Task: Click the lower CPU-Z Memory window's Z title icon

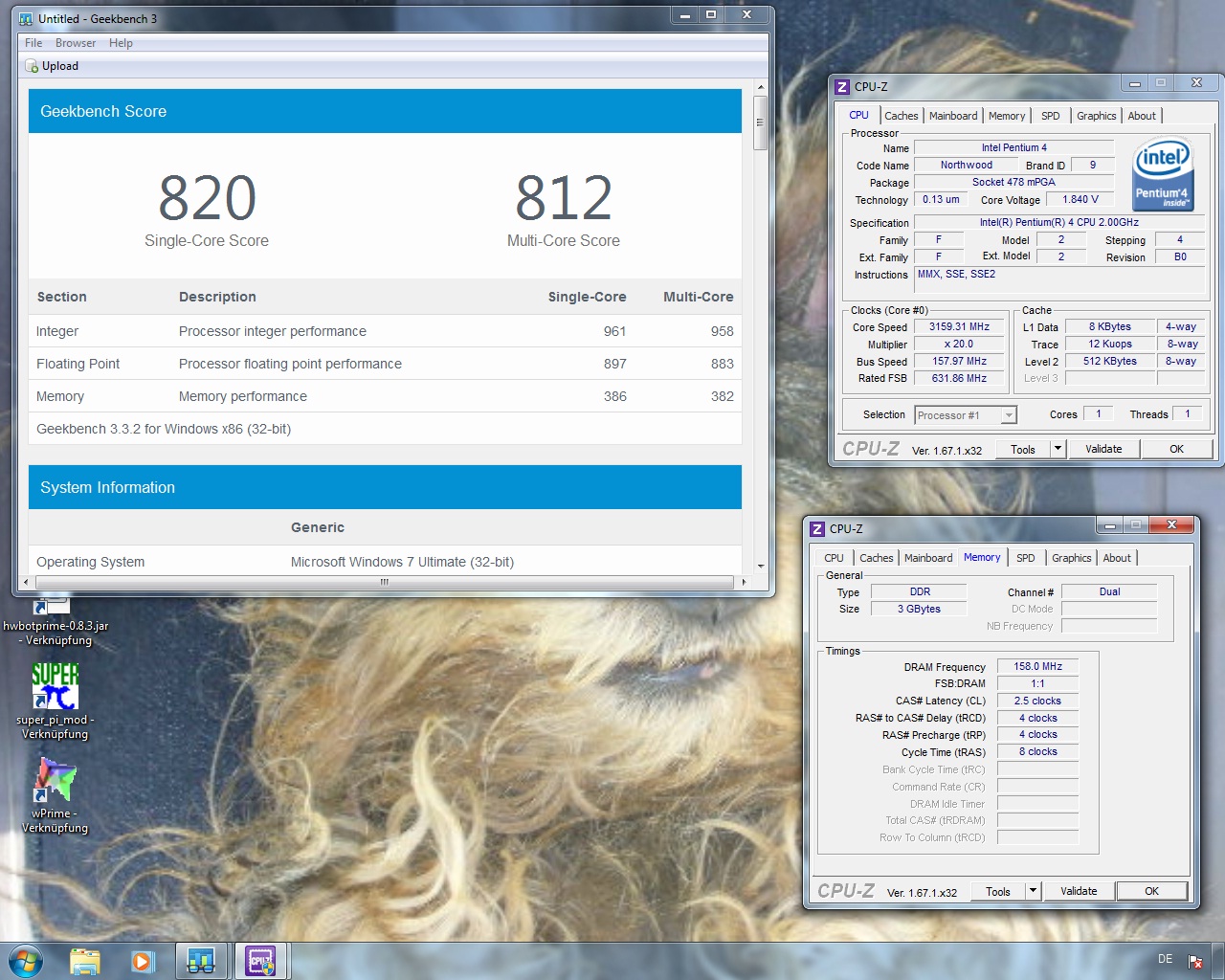Action: (817, 528)
